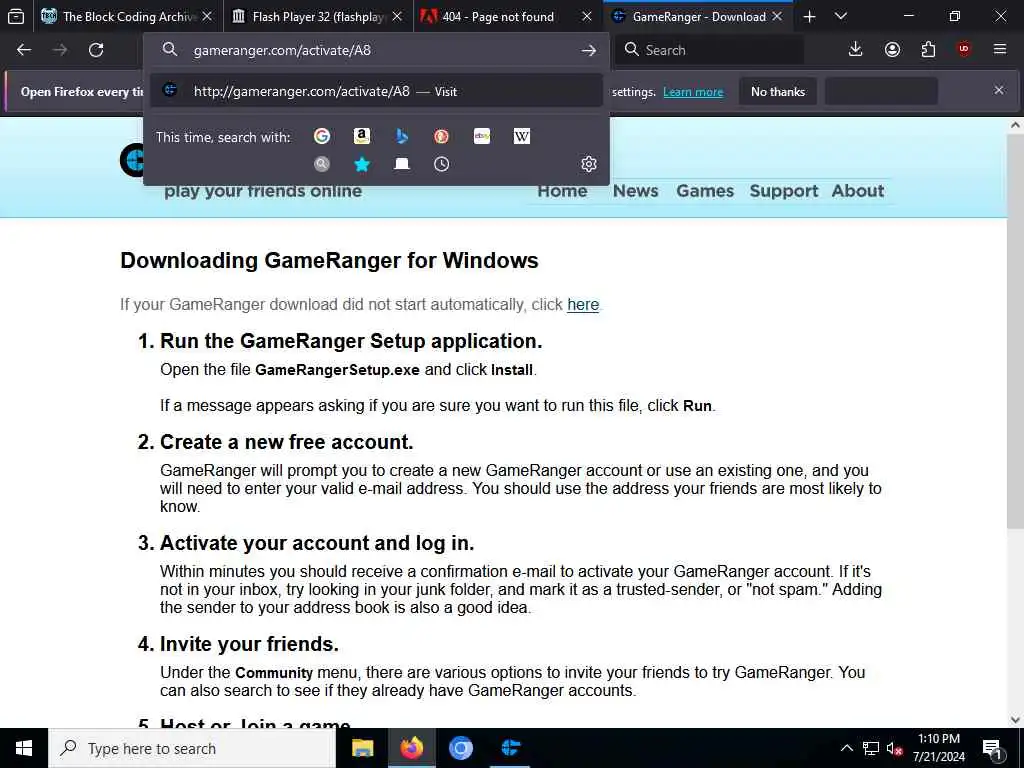
Task: Search open tabs using the tabs icon
Action: [x=402, y=164]
